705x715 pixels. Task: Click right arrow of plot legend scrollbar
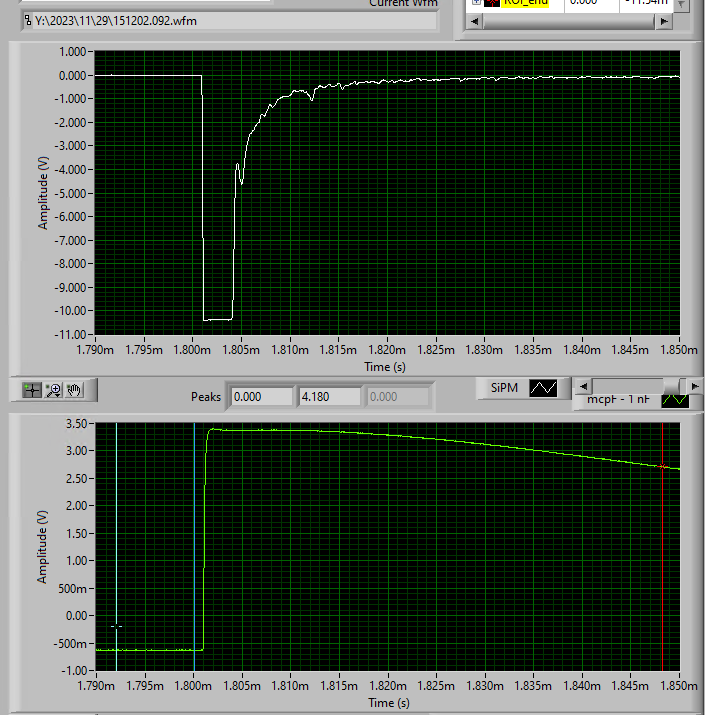click(x=695, y=387)
